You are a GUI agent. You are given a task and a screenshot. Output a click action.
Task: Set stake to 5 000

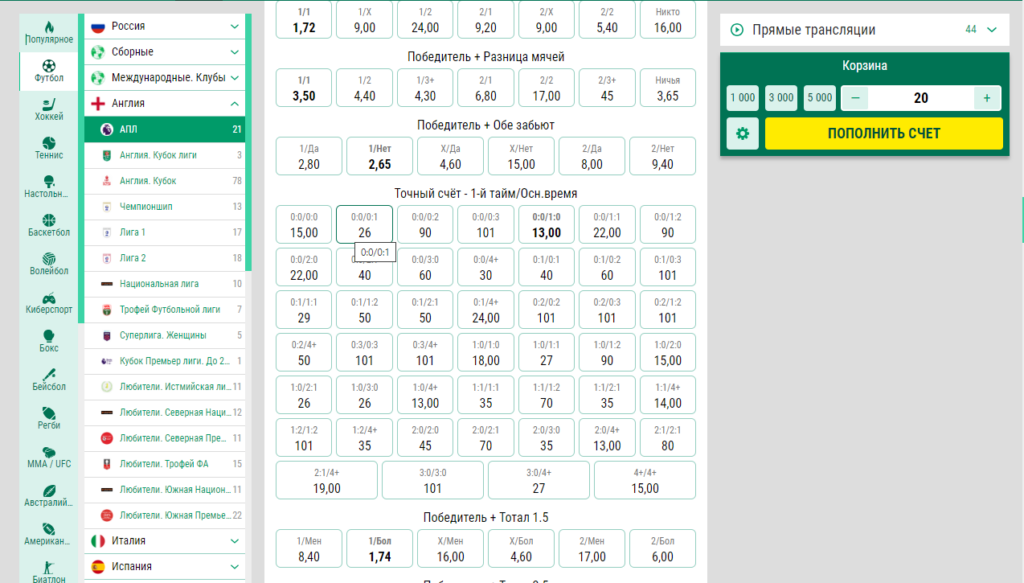coord(820,98)
